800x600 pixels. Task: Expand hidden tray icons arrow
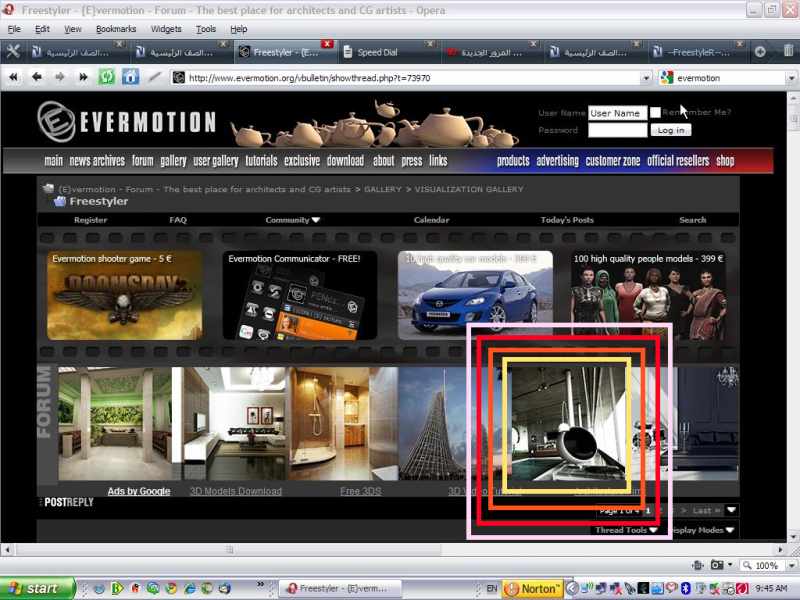click(572, 588)
